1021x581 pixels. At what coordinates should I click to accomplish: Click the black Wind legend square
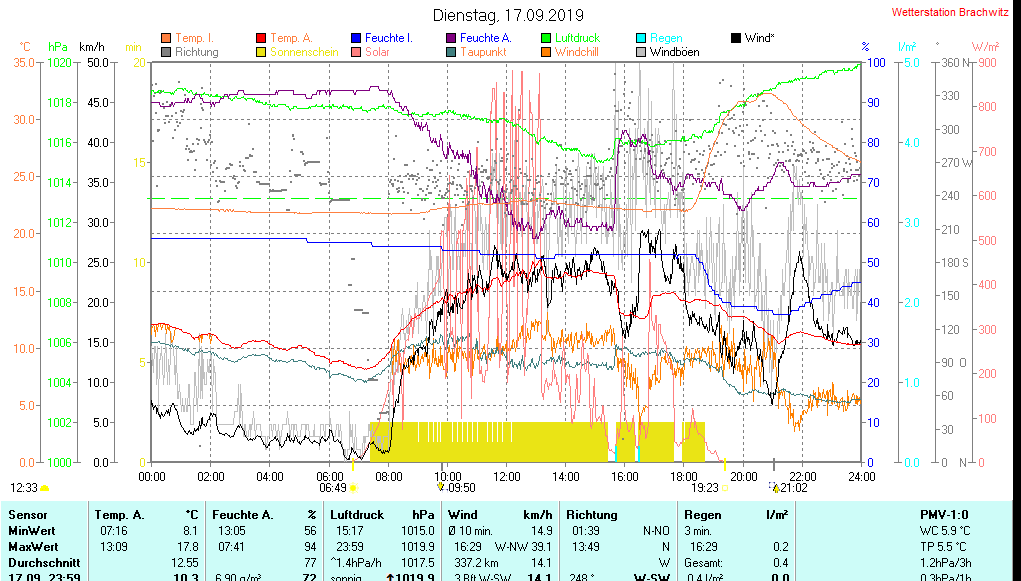click(736, 38)
